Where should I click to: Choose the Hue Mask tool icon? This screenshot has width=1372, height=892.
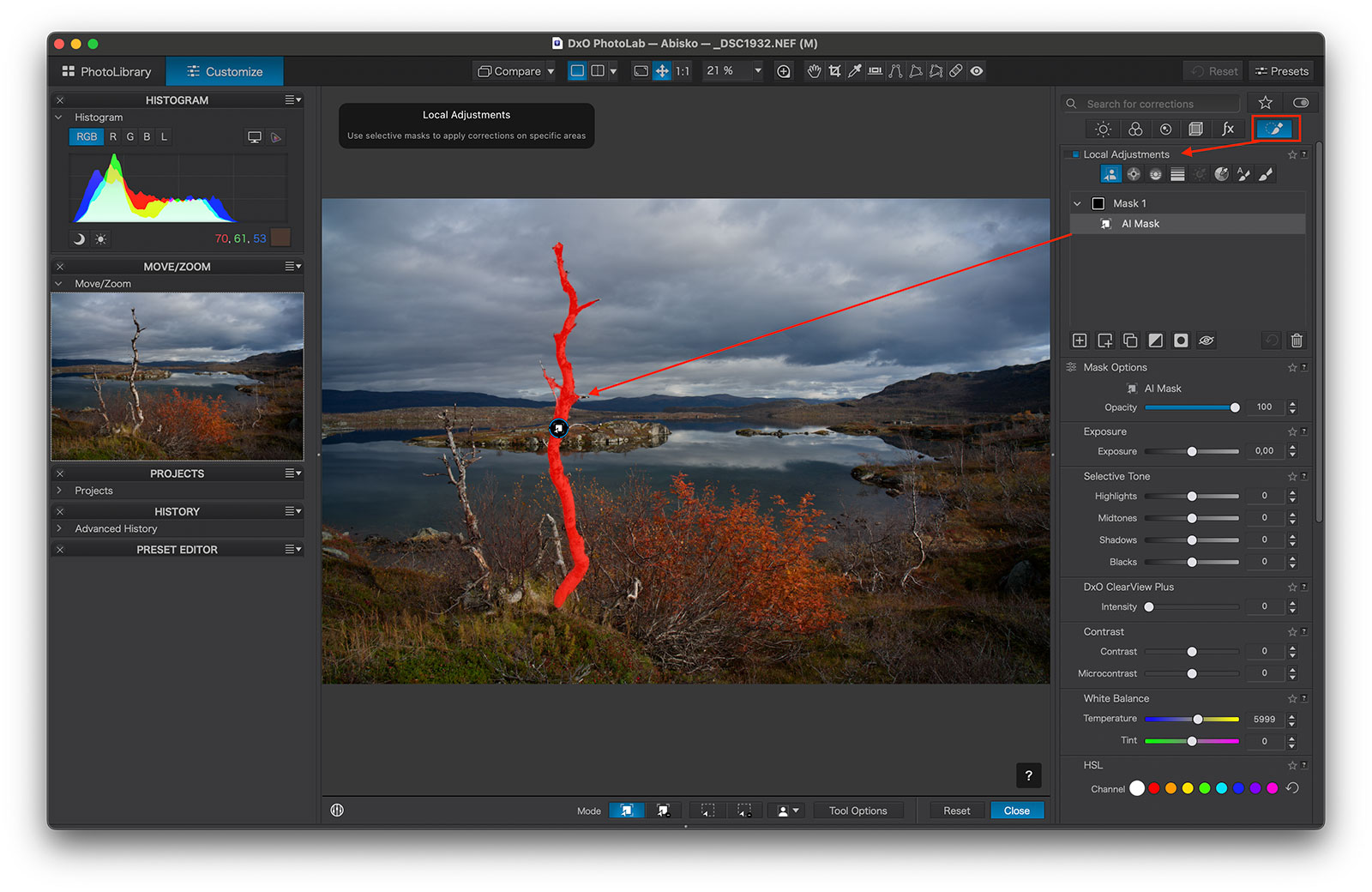tap(1222, 174)
